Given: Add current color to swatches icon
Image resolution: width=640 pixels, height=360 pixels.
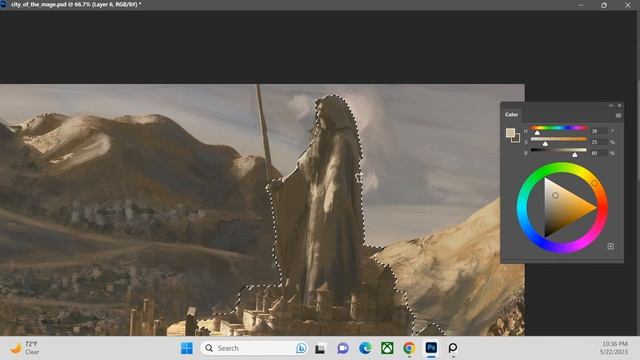Looking at the screenshot, I should point(611,246).
